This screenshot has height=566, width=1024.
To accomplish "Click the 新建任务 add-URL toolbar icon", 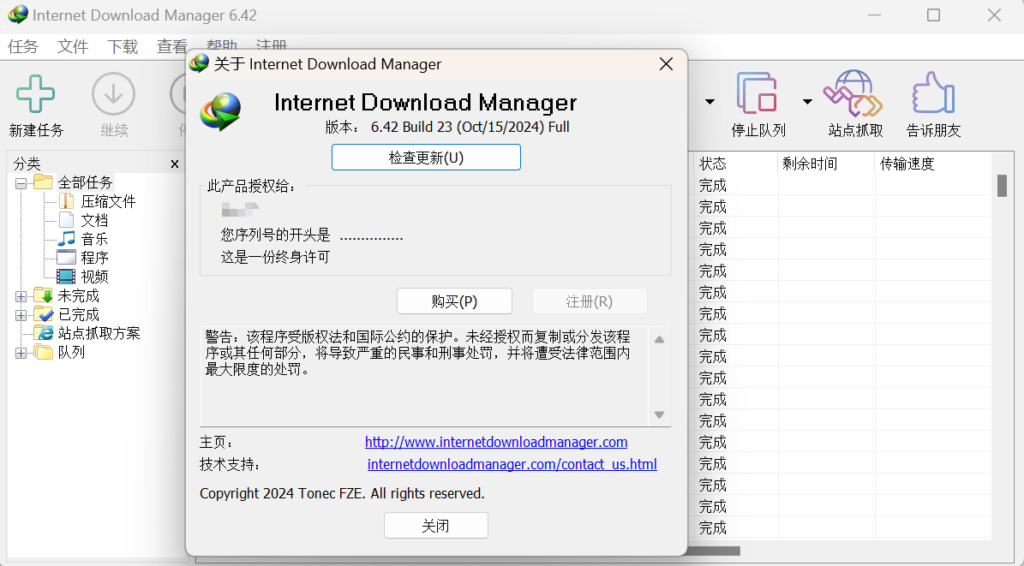I will (36, 96).
